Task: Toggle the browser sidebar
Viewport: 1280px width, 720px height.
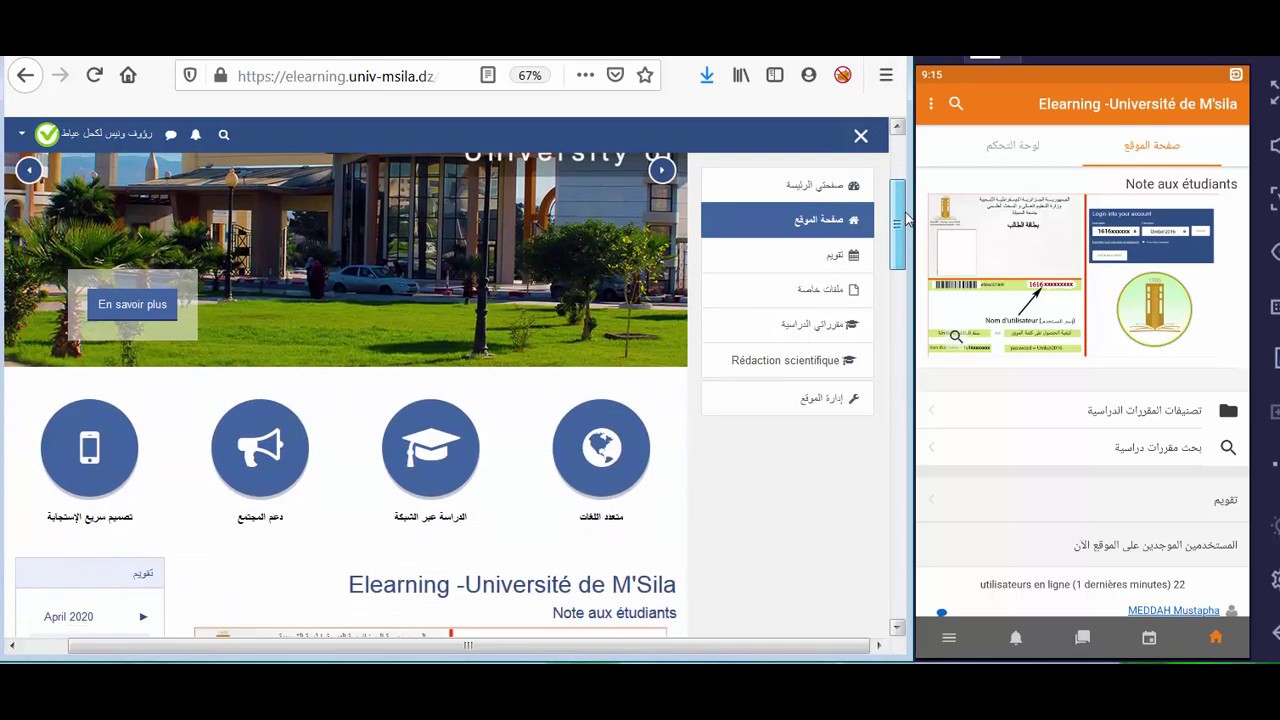Action: click(775, 75)
